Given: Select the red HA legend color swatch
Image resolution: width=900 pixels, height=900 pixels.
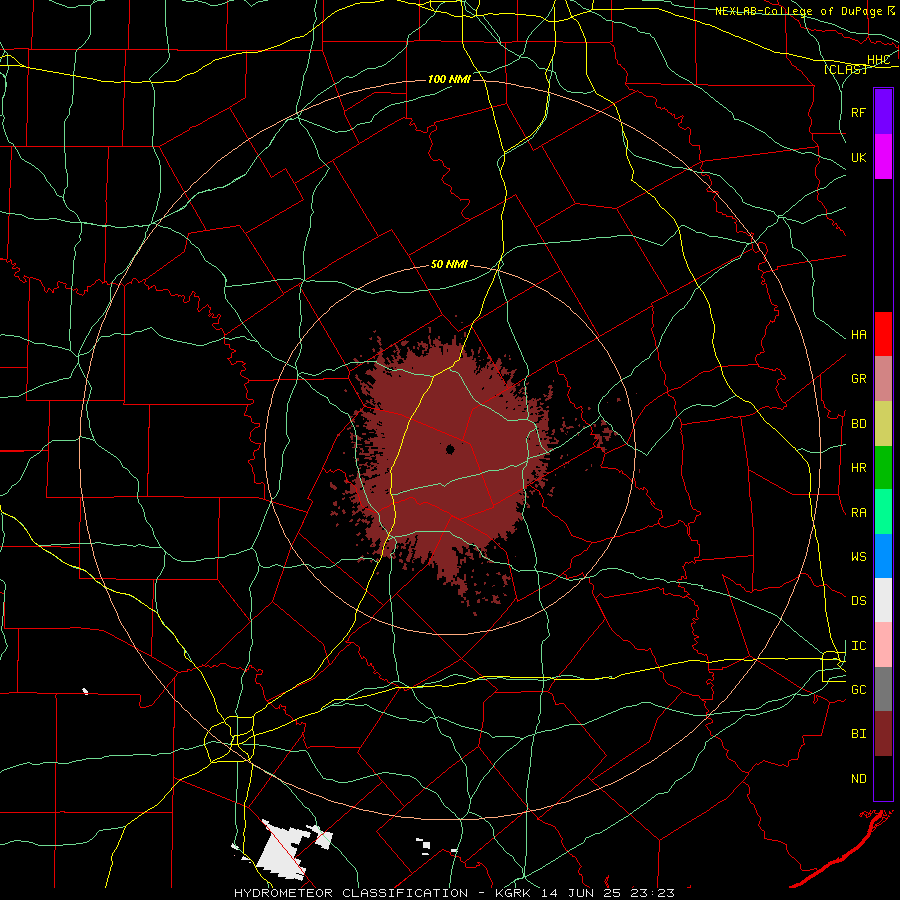Looking at the screenshot, I should click(883, 334).
